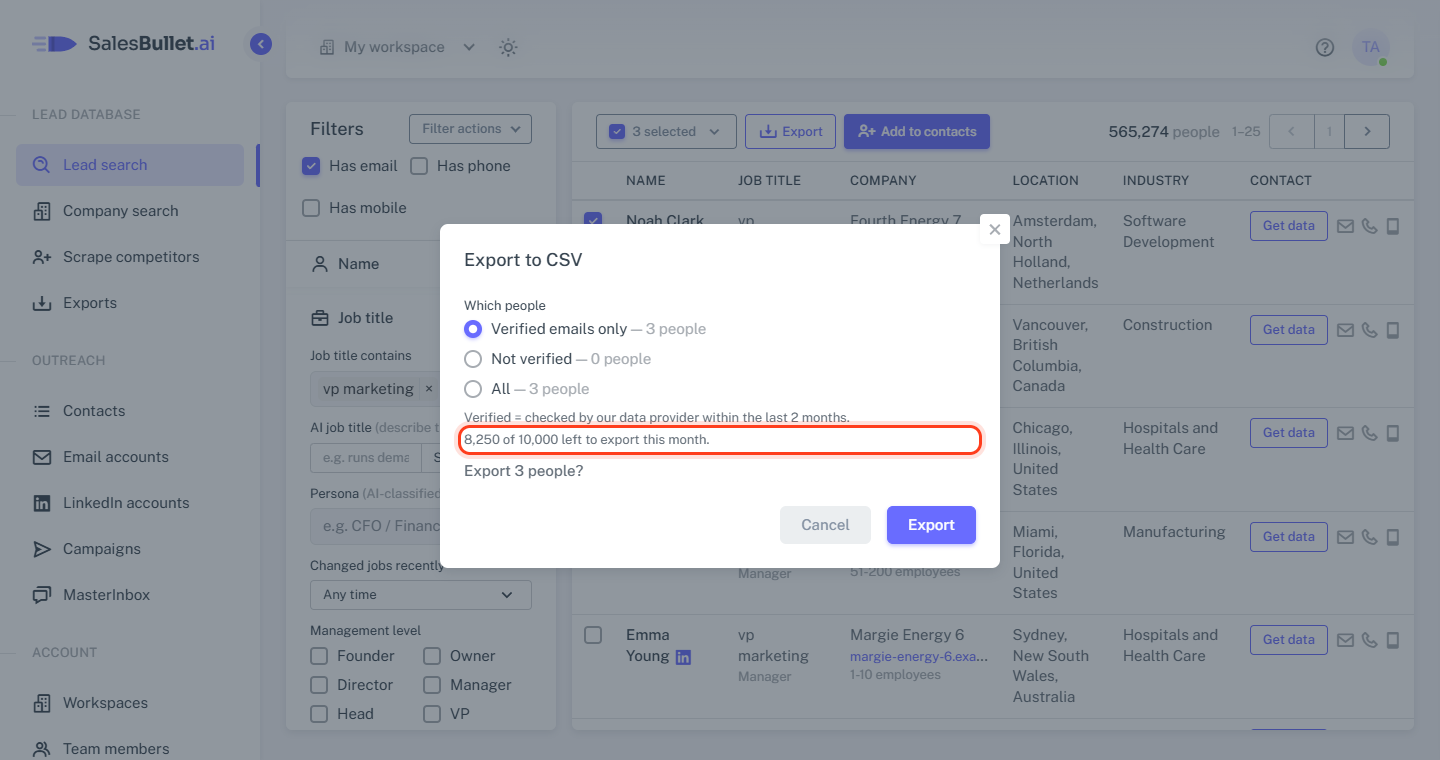Collapse the sidebar with the chevron button
This screenshot has width=1440, height=760.
(x=261, y=44)
